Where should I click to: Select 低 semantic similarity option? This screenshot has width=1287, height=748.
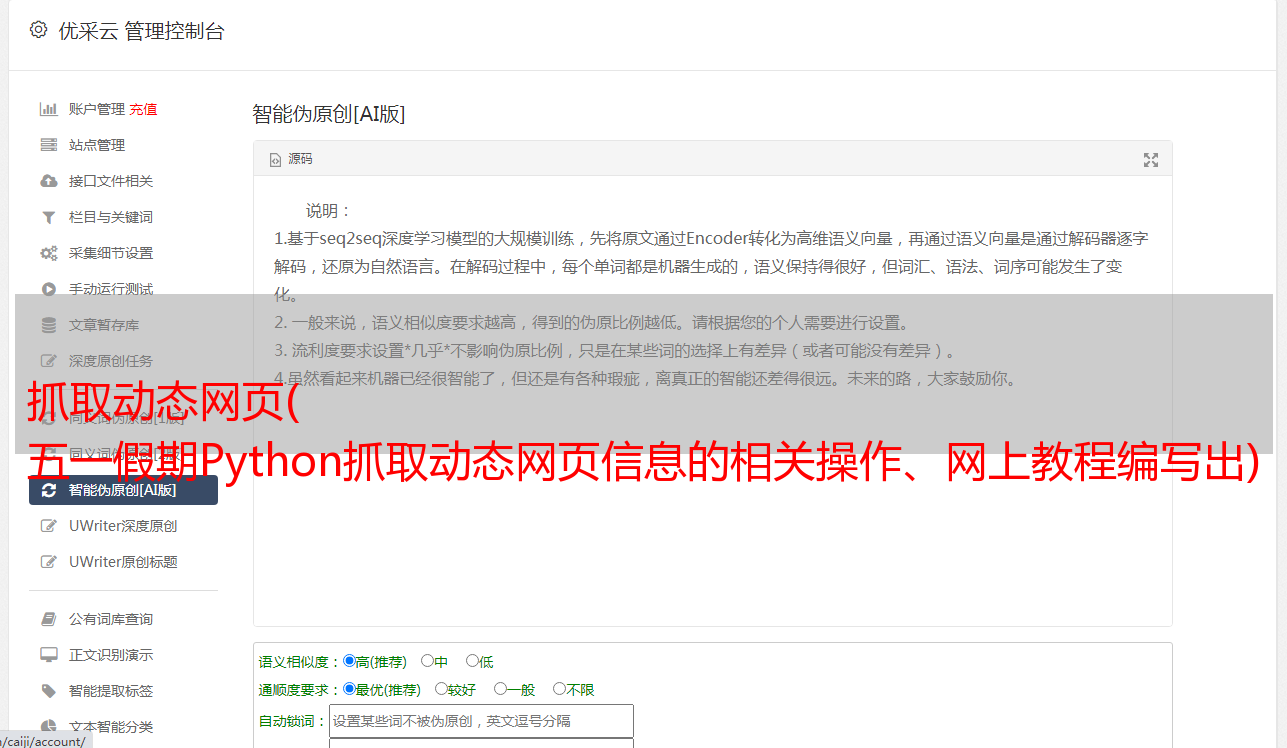tap(472, 661)
